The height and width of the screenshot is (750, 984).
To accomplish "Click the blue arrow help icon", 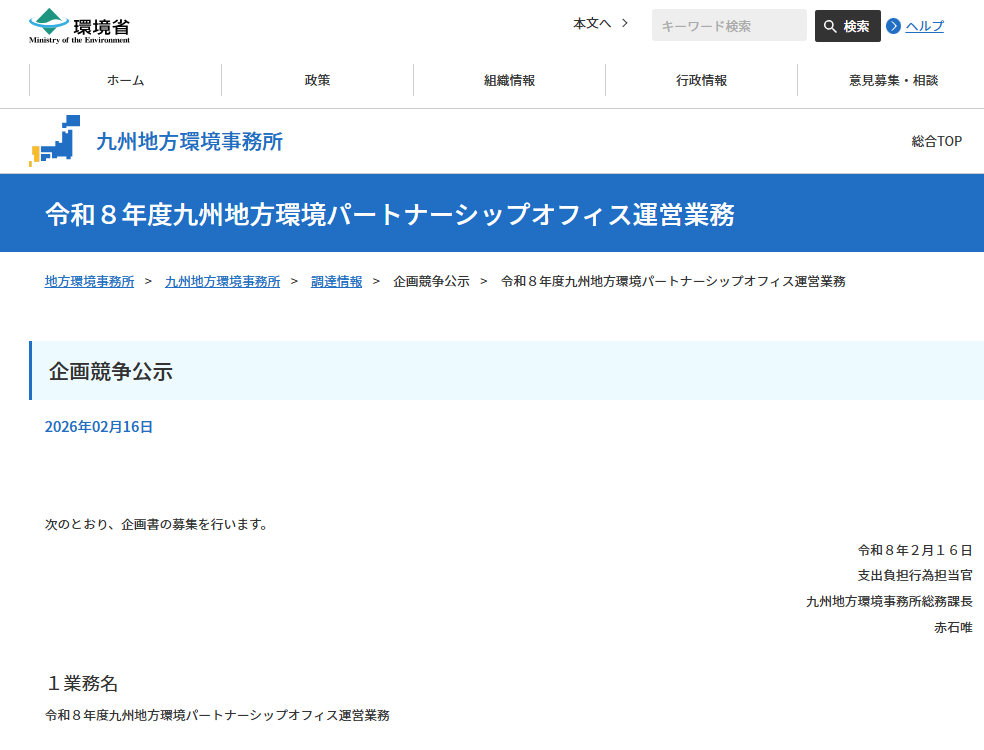I will 893,26.
